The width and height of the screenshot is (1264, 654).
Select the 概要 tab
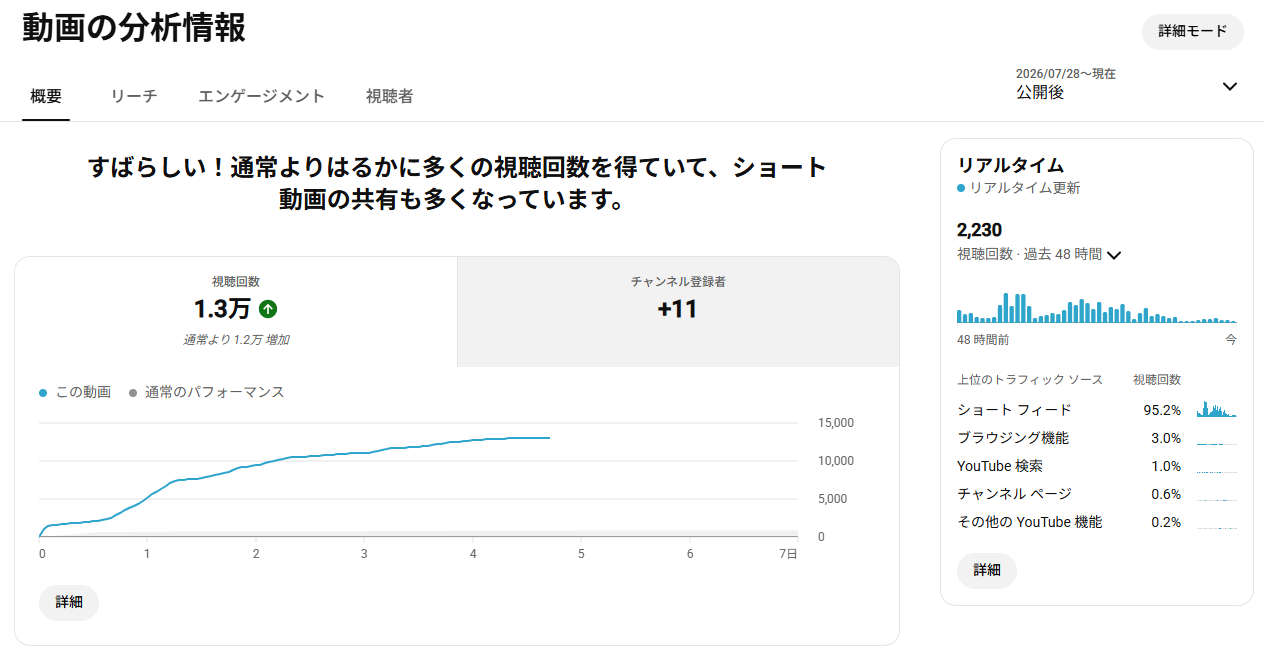click(46, 97)
